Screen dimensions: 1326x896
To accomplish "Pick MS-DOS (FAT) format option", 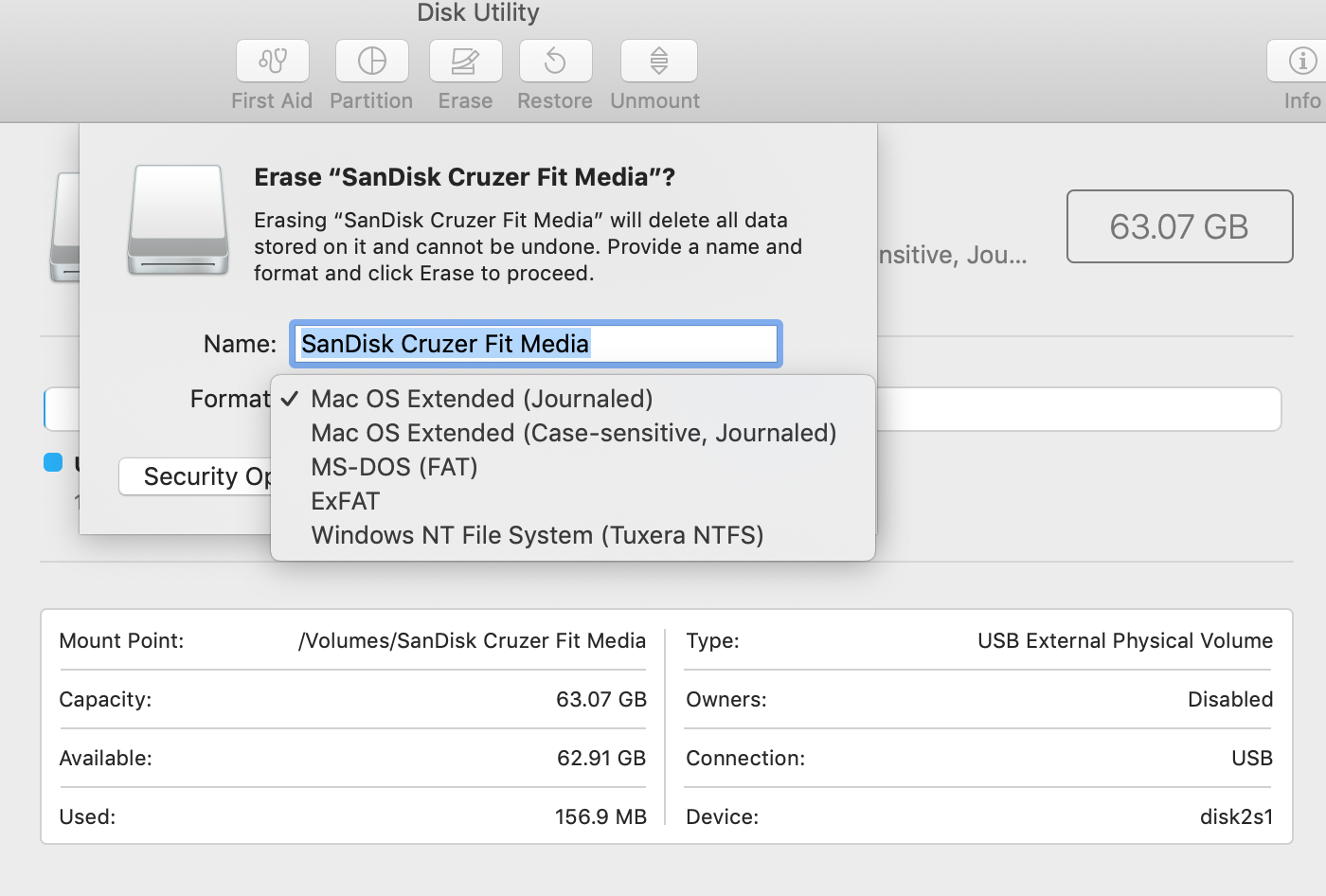I will pyautogui.click(x=572, y=467).
